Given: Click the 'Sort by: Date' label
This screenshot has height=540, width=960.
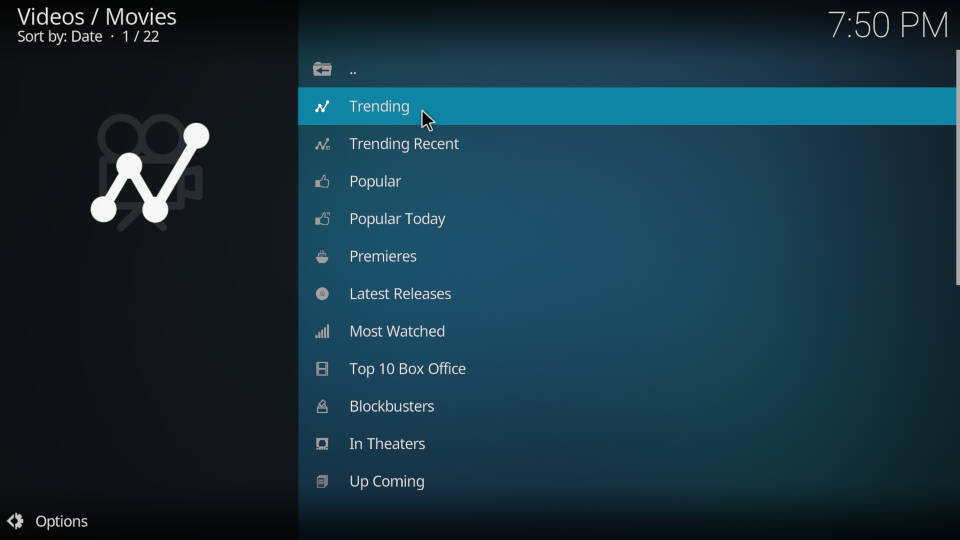Looking at the screenshot, I should pos(60,37).
